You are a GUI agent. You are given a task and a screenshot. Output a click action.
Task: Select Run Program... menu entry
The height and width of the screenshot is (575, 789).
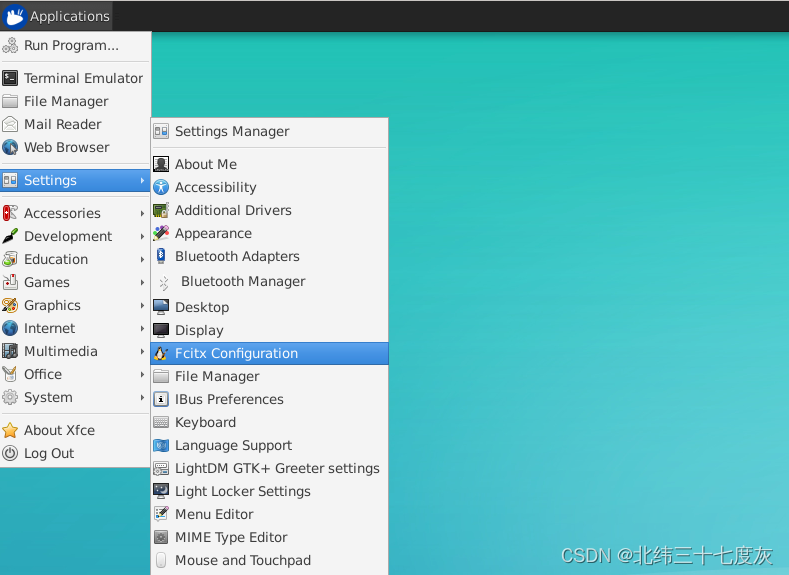[75, 45]
